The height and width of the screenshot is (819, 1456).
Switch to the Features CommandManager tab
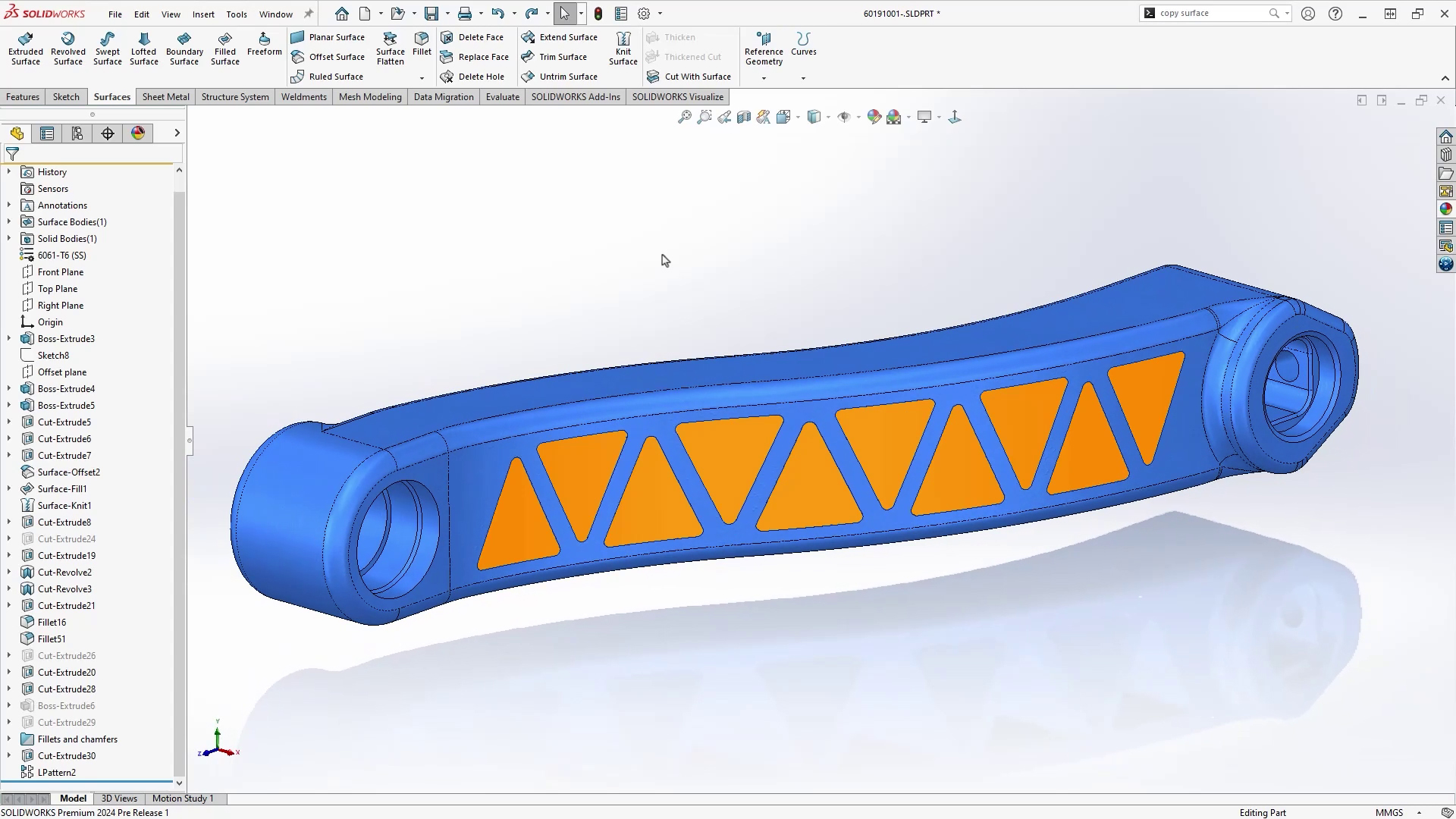(22, 96)
